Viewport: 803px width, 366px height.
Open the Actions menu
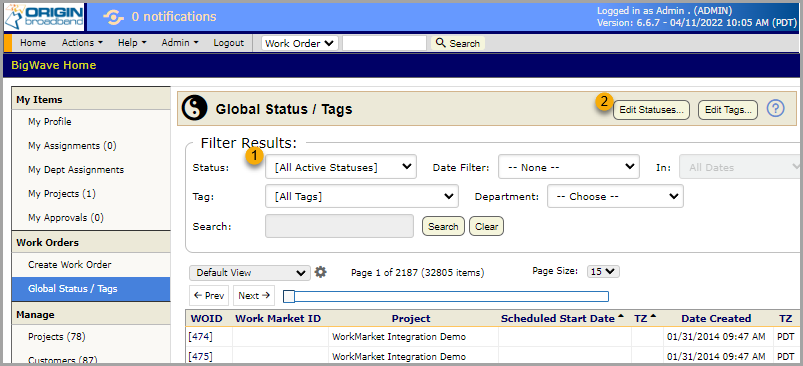[x=82, y=43]
